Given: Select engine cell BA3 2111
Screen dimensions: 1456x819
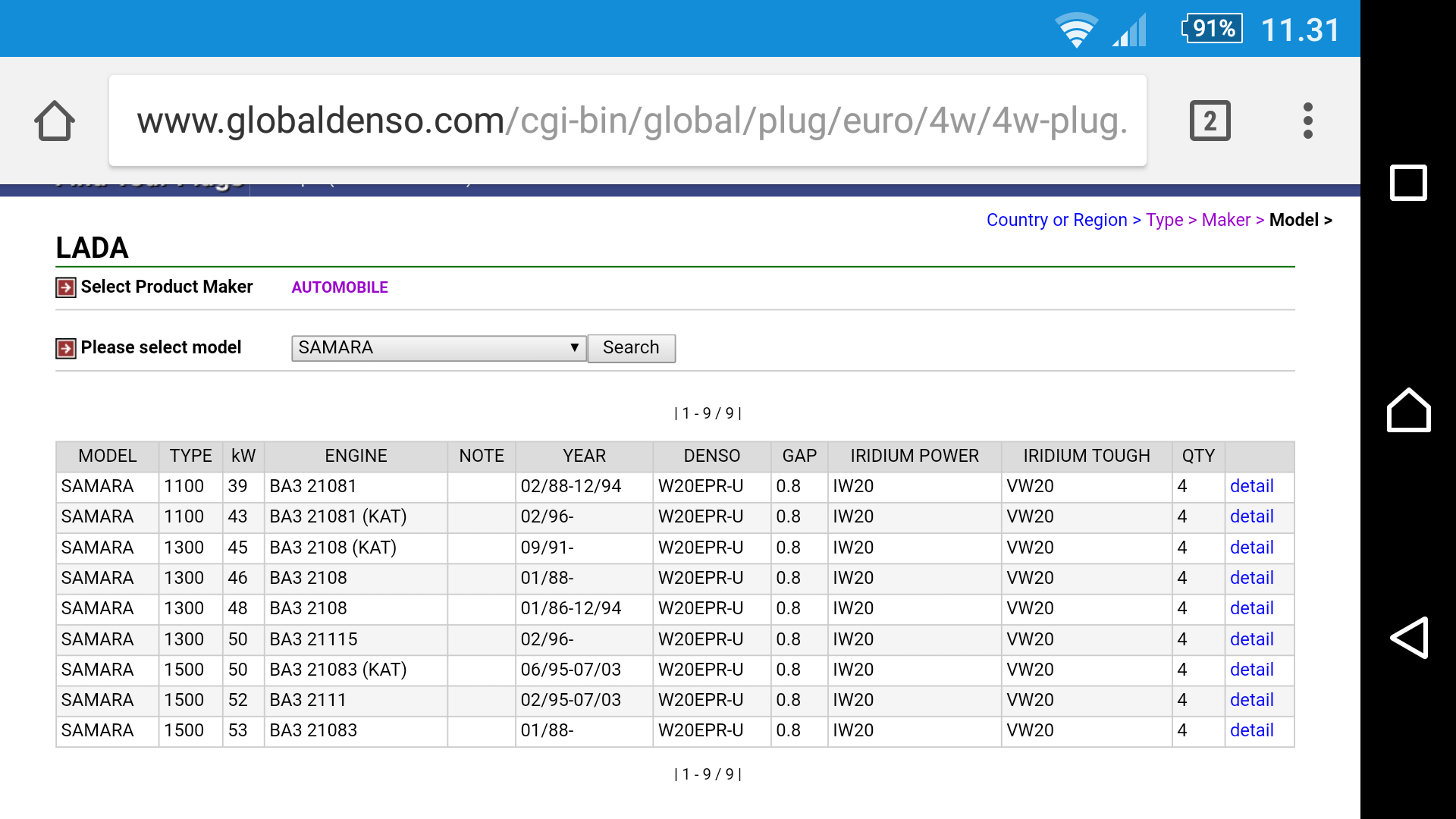Looking at the screenshot, I should coord(356,700).
